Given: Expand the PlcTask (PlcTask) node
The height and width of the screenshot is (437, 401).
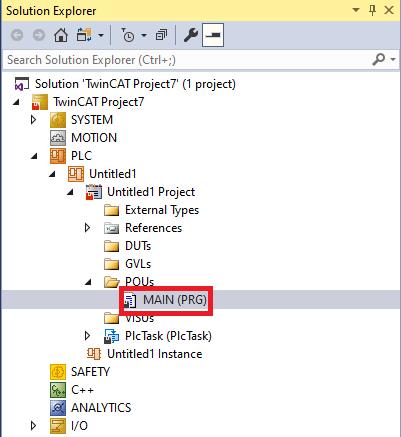Looking at the screenshot, I should tap(87, 336).
